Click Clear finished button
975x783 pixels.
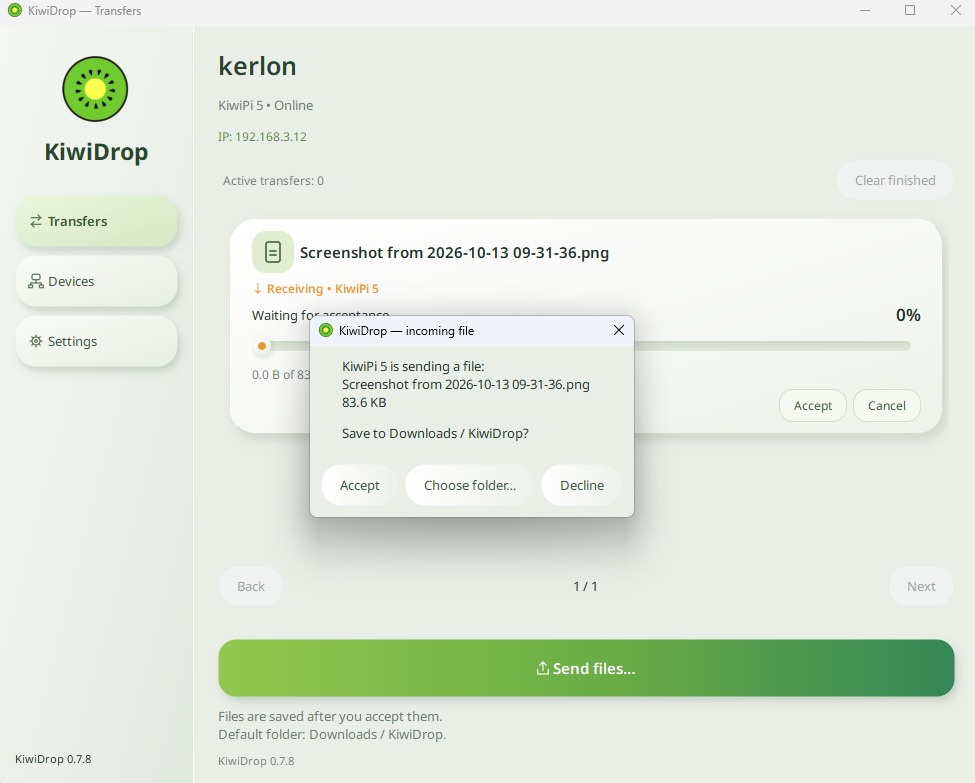[895, 180]
